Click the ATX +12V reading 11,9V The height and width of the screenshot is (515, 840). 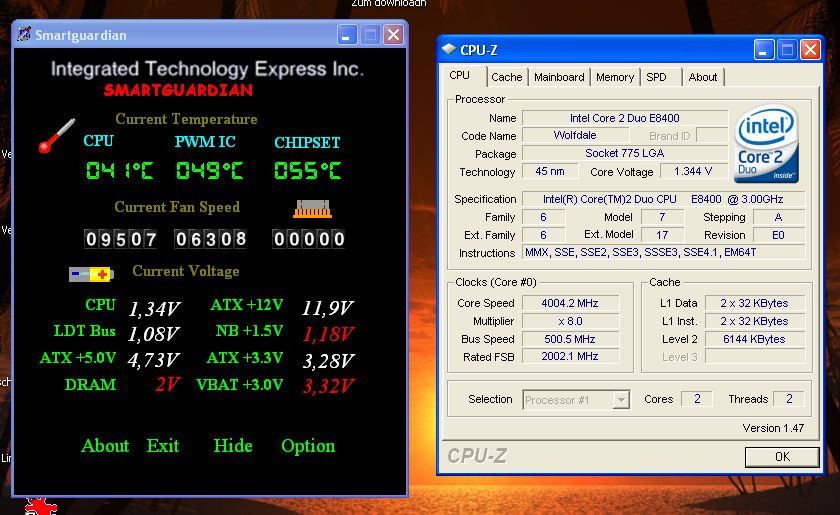pyautogui.click(x=327, y=308)
